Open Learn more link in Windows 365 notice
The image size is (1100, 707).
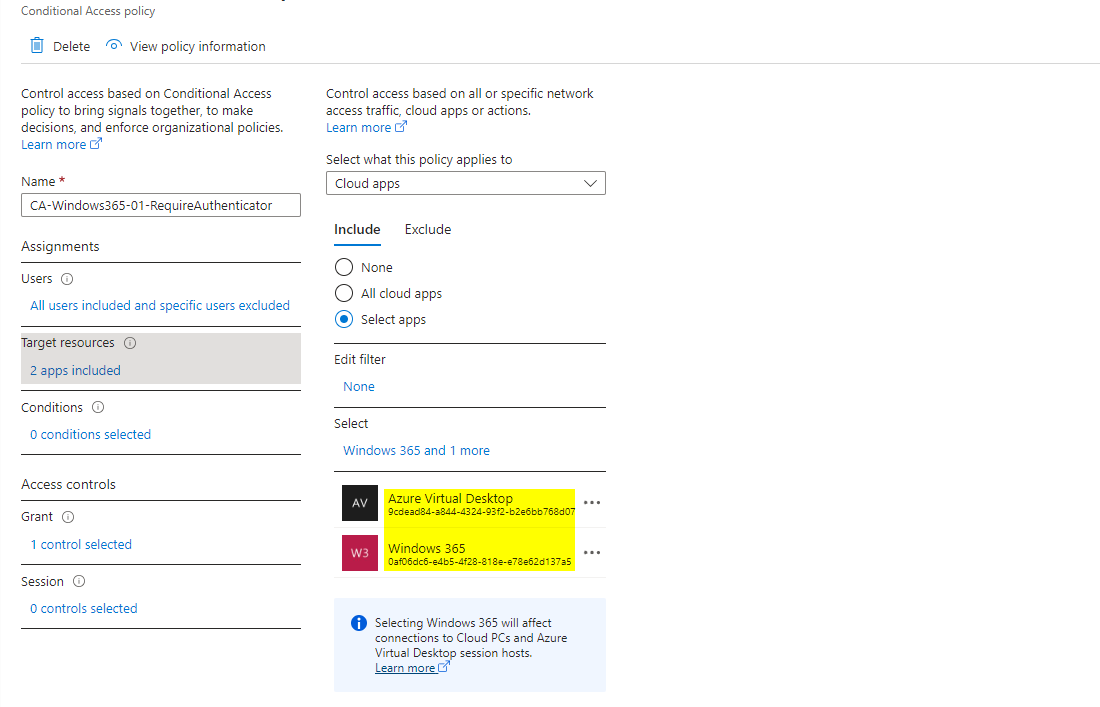[x=412, y=668]
